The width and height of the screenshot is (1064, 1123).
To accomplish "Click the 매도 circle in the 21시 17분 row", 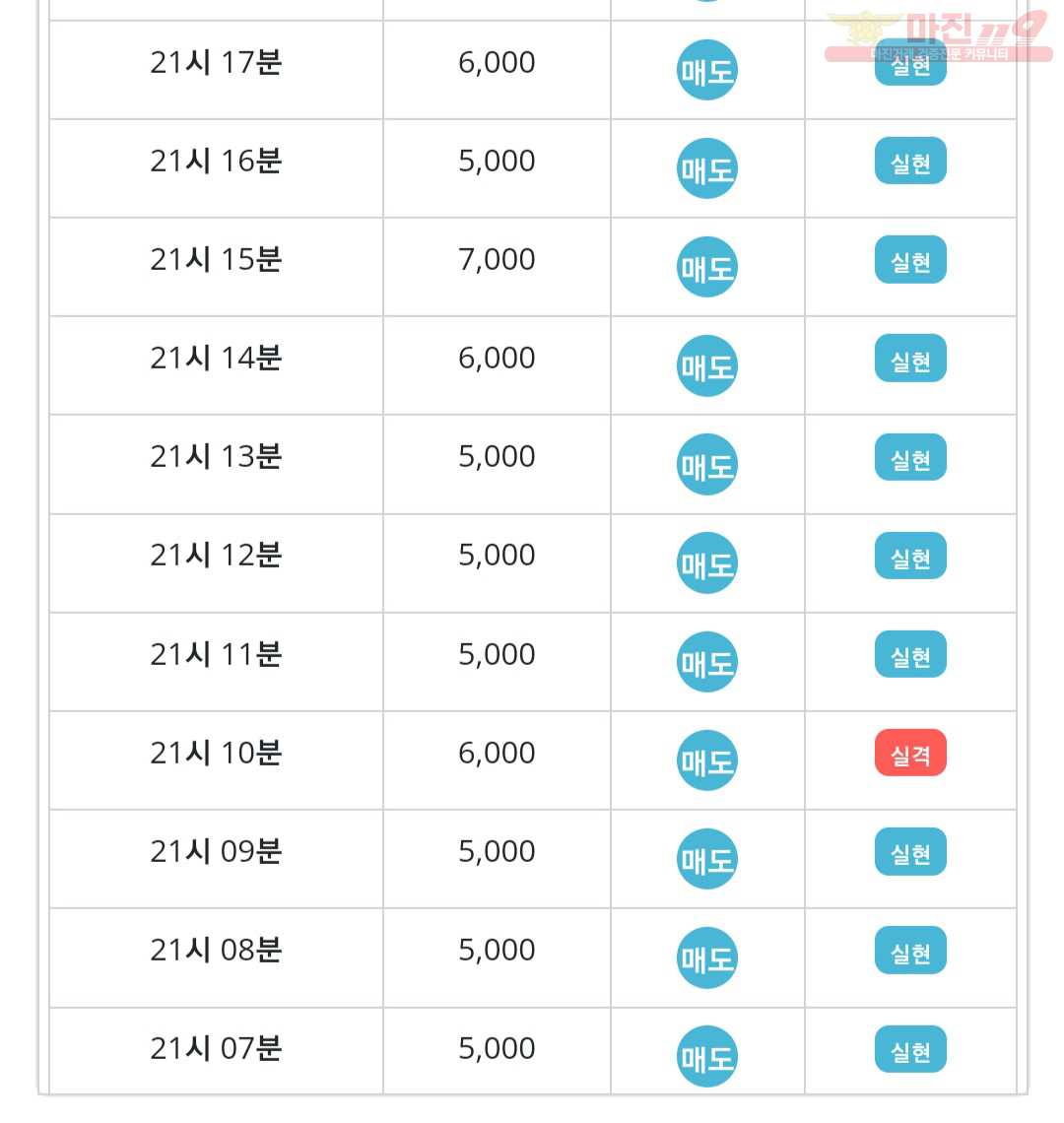I will pyautogui.click(x=706, y=70).
